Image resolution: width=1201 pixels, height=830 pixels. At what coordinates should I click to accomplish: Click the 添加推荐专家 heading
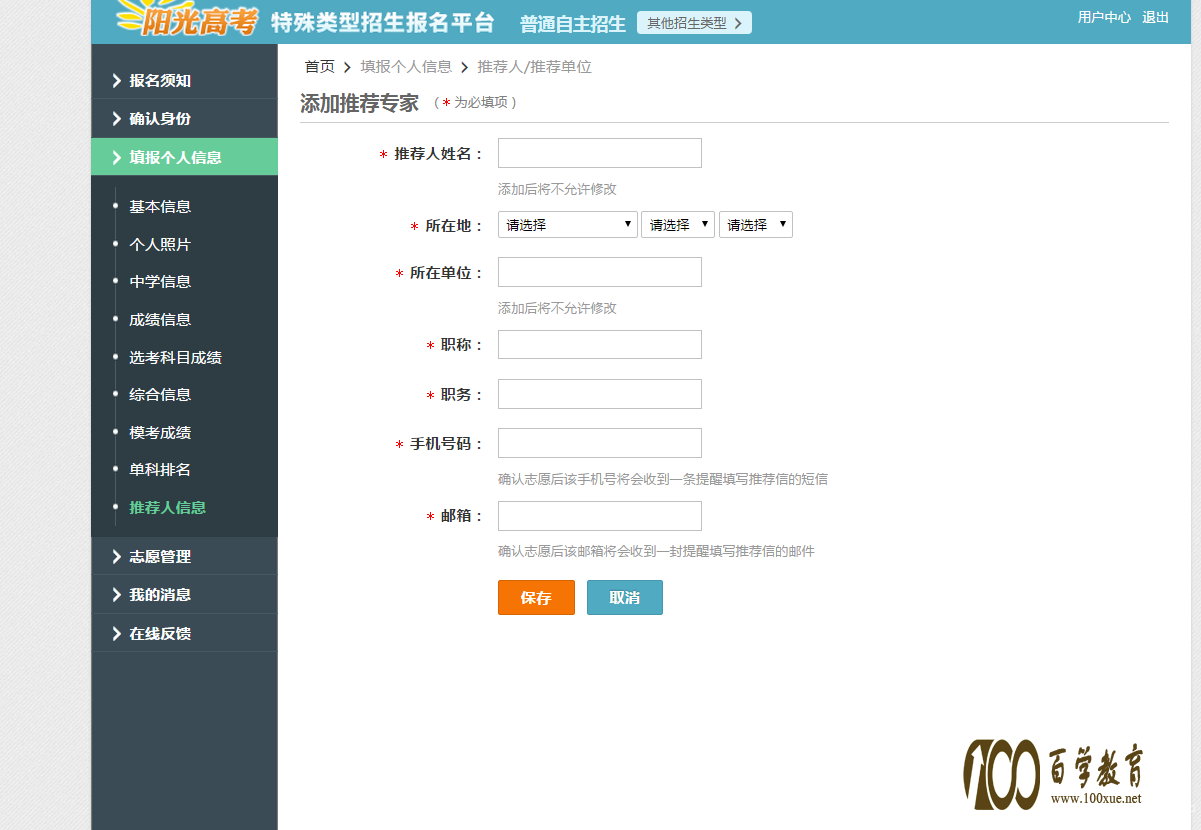click(359, 103)
